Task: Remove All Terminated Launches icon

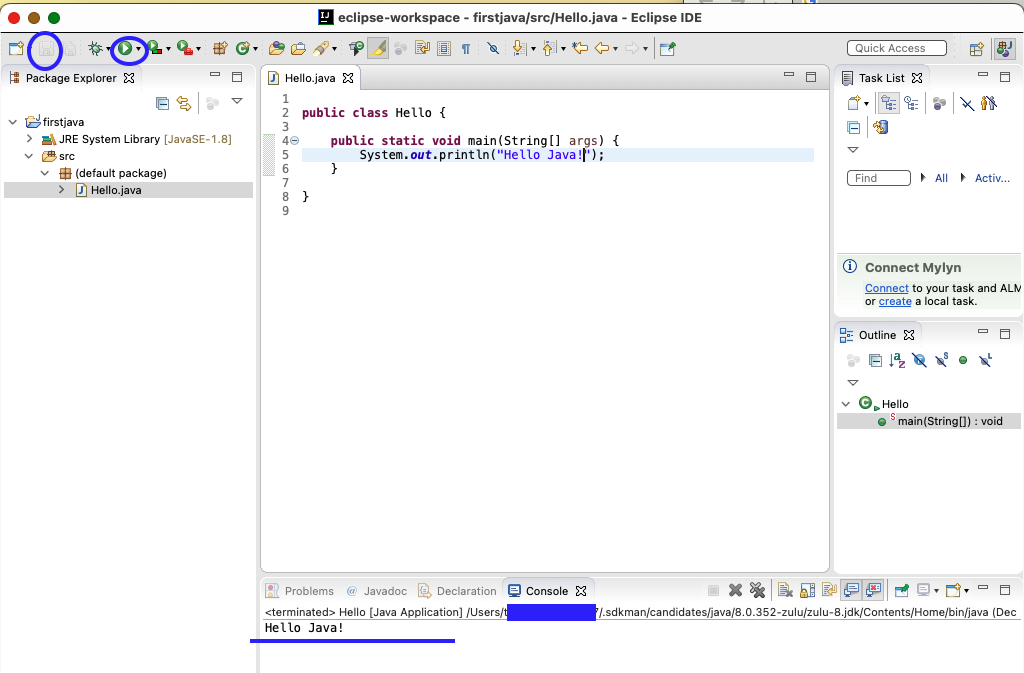Action: point(758,590)
